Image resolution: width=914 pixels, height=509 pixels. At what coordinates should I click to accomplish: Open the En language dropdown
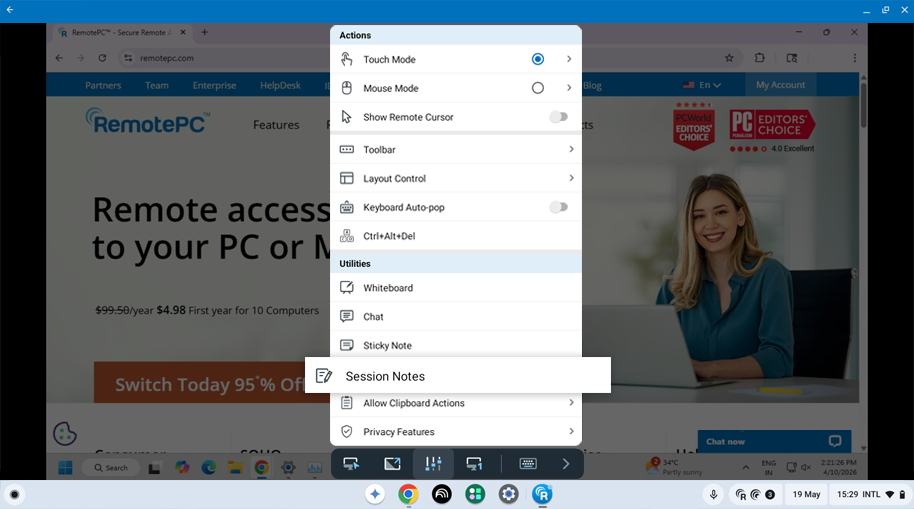click(702, 85)
